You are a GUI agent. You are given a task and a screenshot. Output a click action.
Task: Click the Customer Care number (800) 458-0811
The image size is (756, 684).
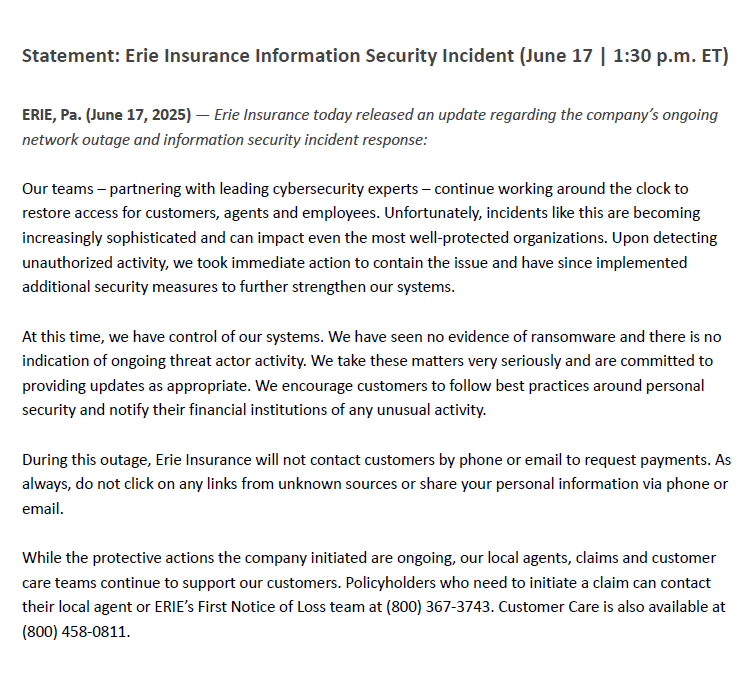76,631
